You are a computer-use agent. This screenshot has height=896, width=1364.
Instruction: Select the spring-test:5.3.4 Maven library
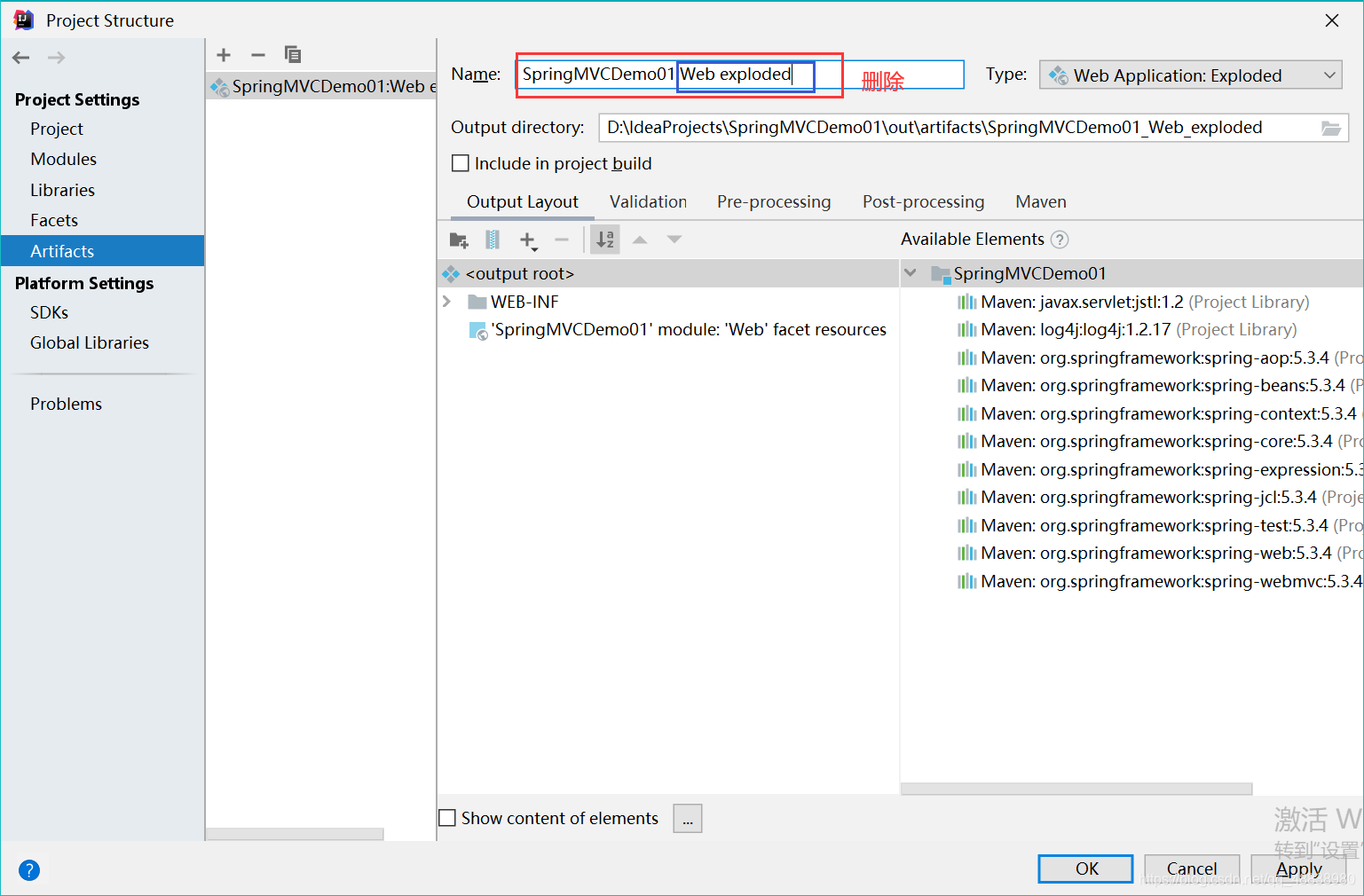point(1159,526)
